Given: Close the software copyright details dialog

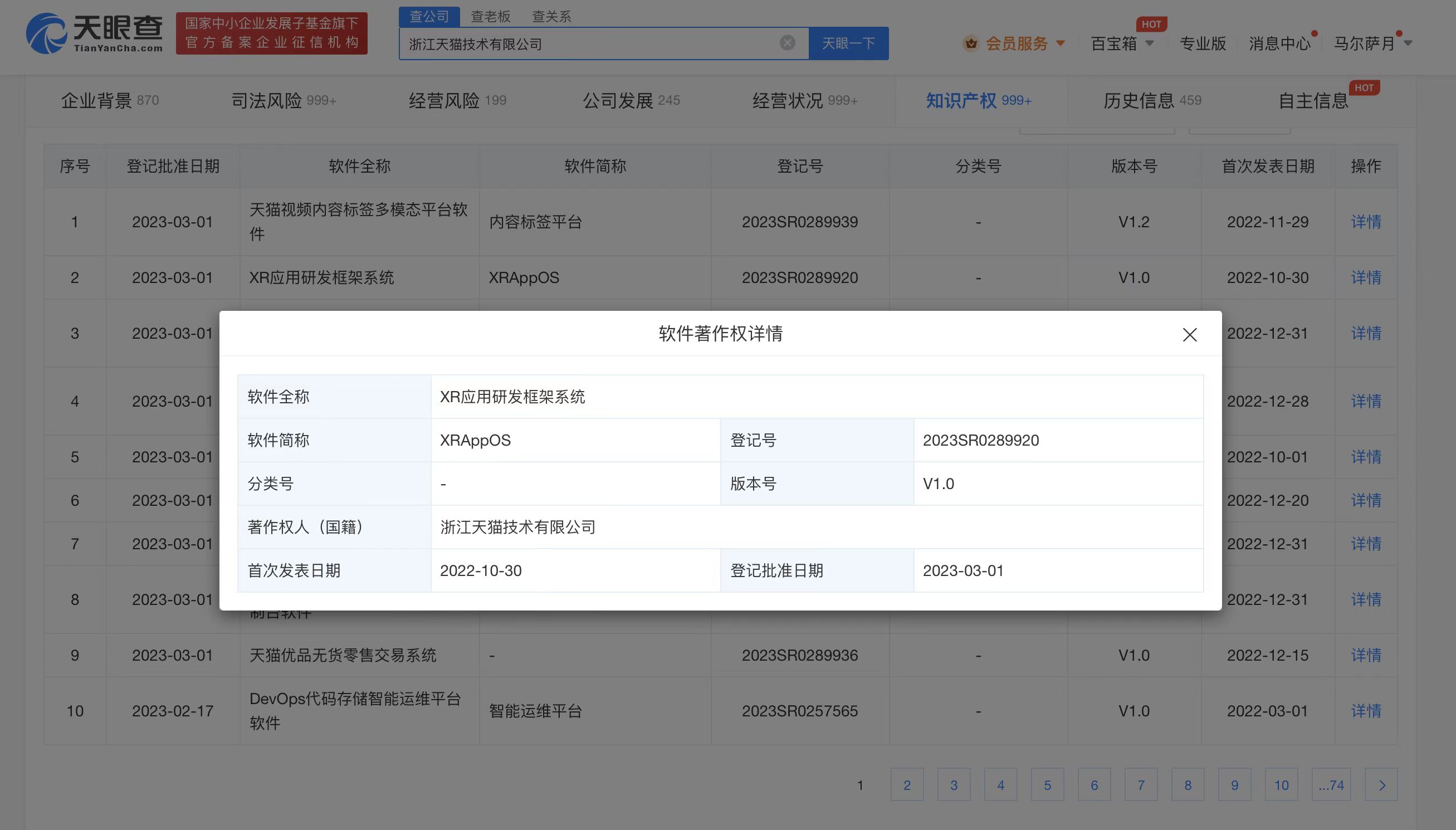Looking at the screenshot, I should (x=1189, y=335).
